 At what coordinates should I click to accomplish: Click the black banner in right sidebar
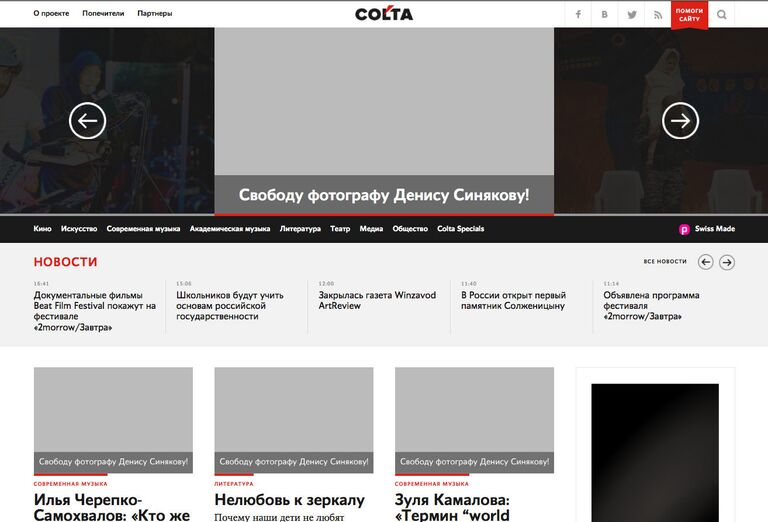pyautogui.click(x=655, y=453)
